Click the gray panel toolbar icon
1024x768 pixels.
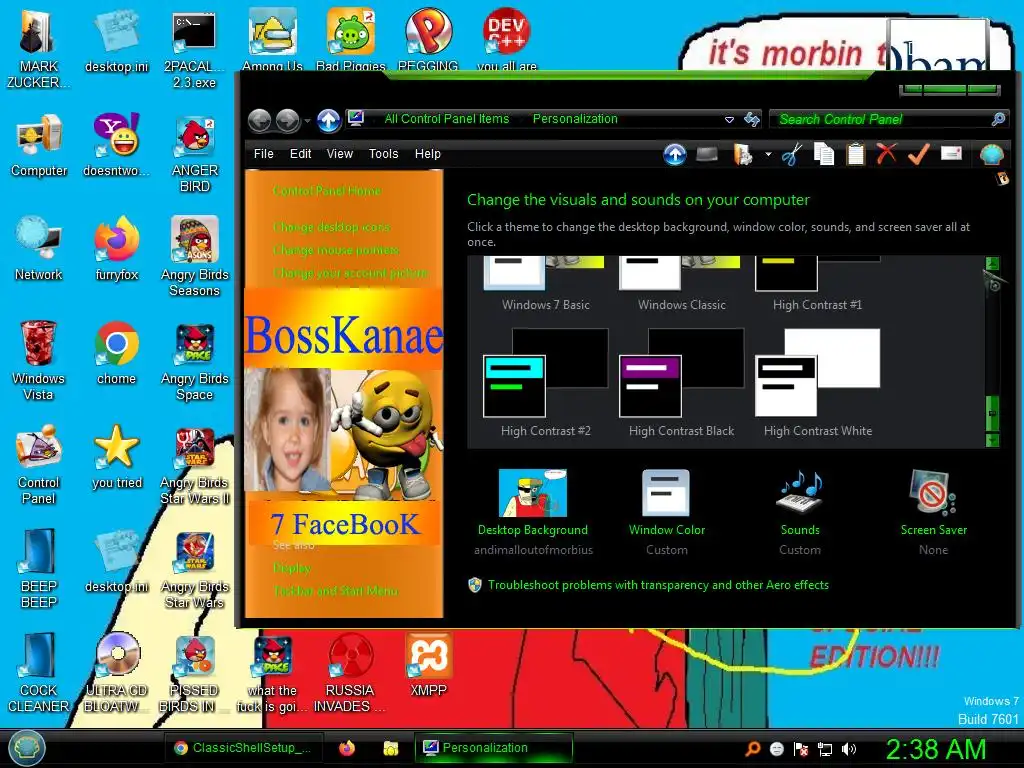tap(707, 154)
